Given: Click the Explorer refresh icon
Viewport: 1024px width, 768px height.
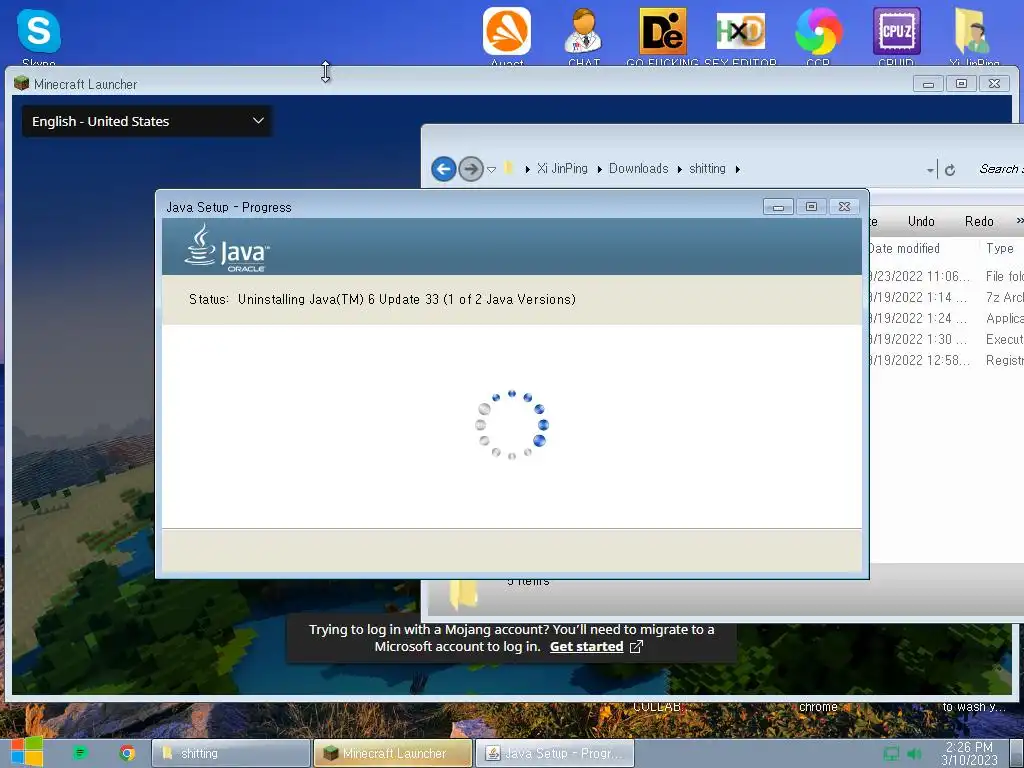Looking at the screenshot, I should click(x=950, y=170).
